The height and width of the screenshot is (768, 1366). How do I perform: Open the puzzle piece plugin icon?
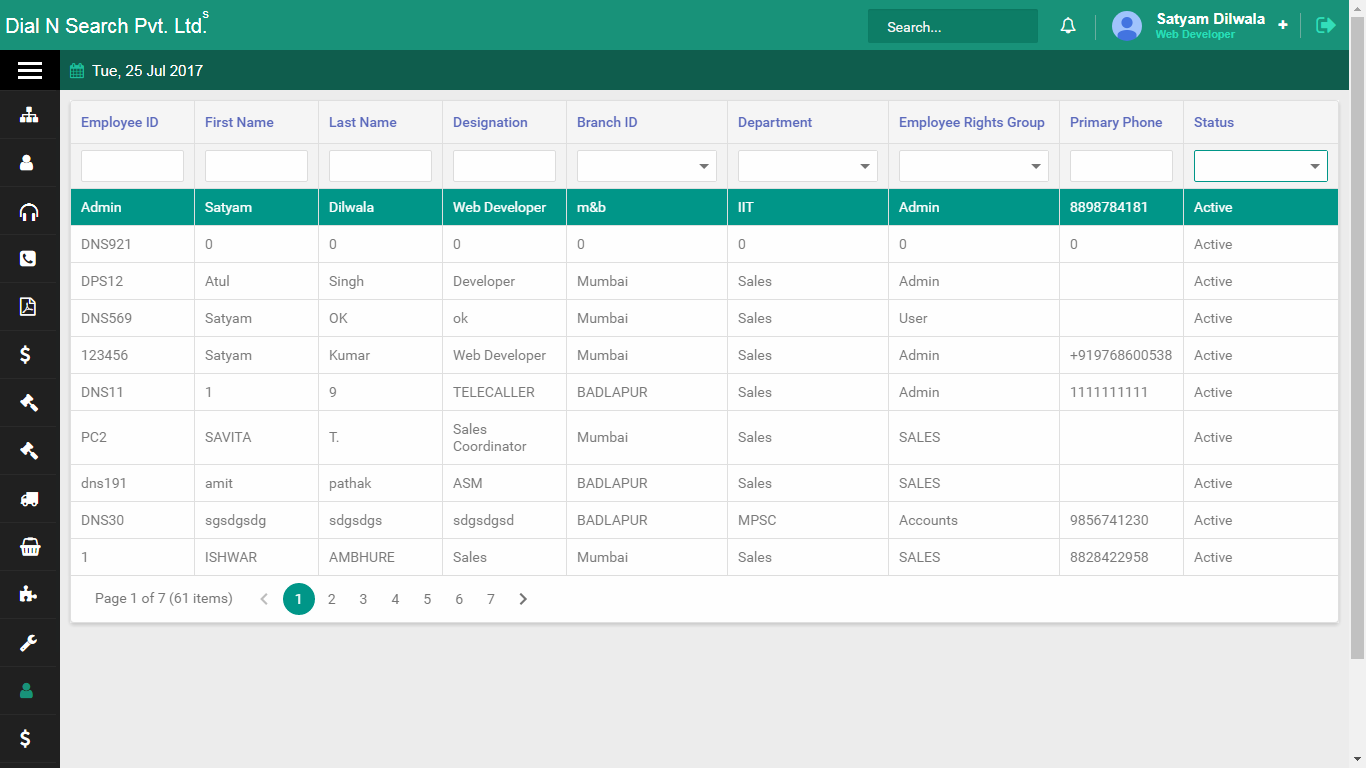click(x=29, y=594)
